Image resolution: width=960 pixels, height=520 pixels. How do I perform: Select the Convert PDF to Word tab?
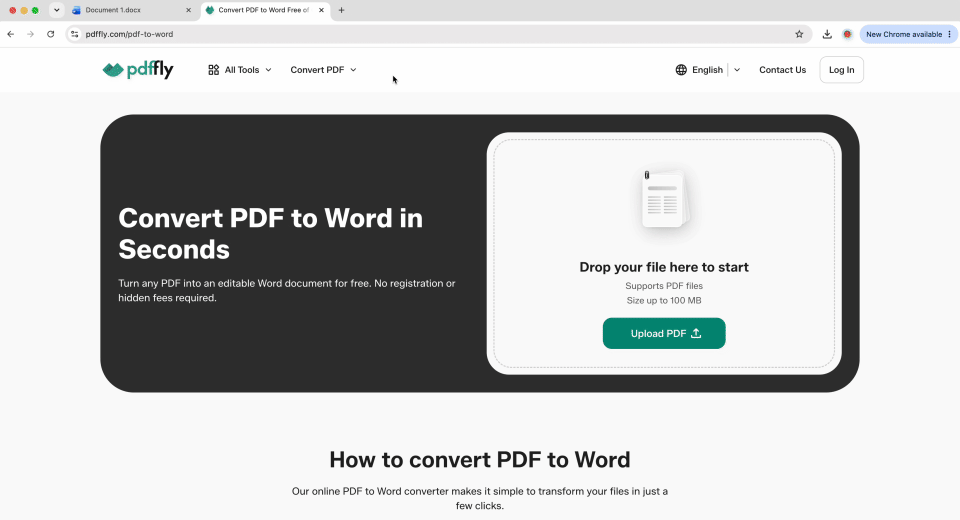[263, 10]
